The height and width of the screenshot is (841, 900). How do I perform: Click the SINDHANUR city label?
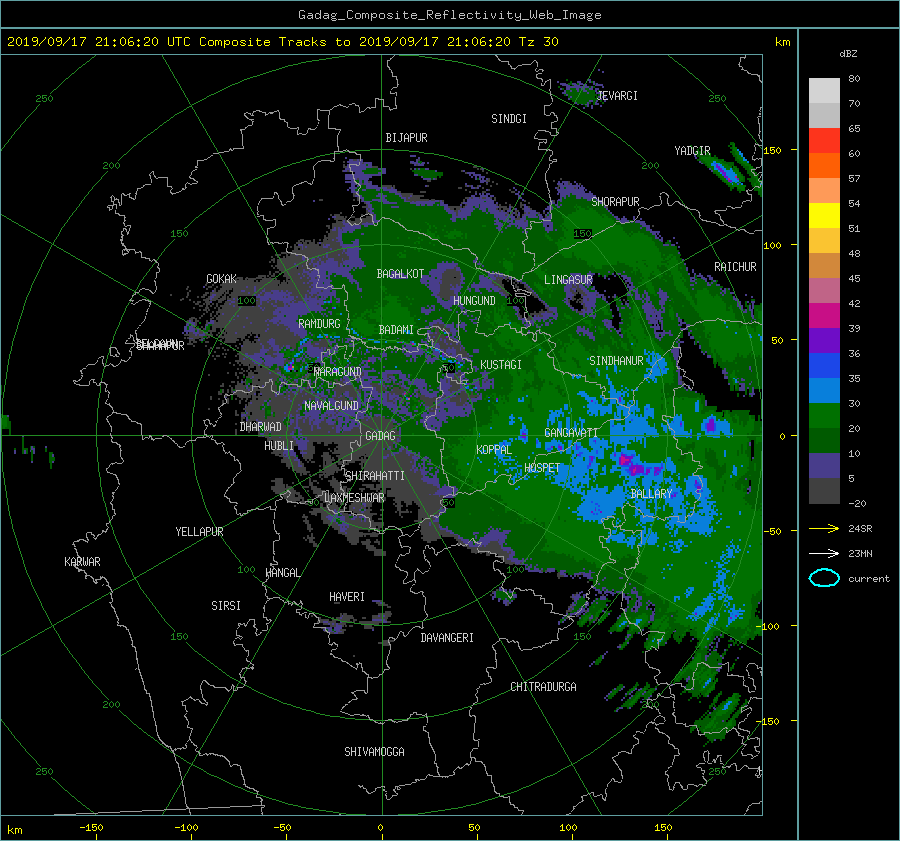click(616, 361)
